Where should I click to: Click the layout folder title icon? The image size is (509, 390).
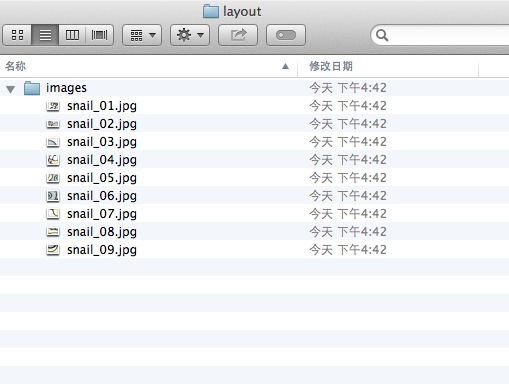point(211,11)
